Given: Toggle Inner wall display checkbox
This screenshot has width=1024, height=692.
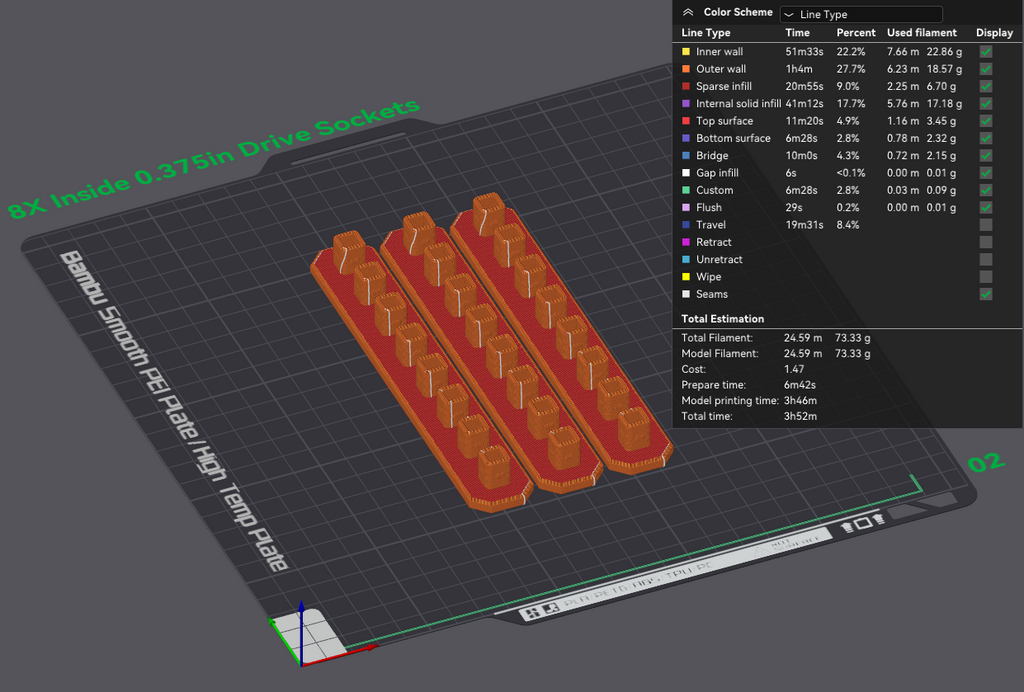Looking at the screenshot, I should [x=985, y=52].
